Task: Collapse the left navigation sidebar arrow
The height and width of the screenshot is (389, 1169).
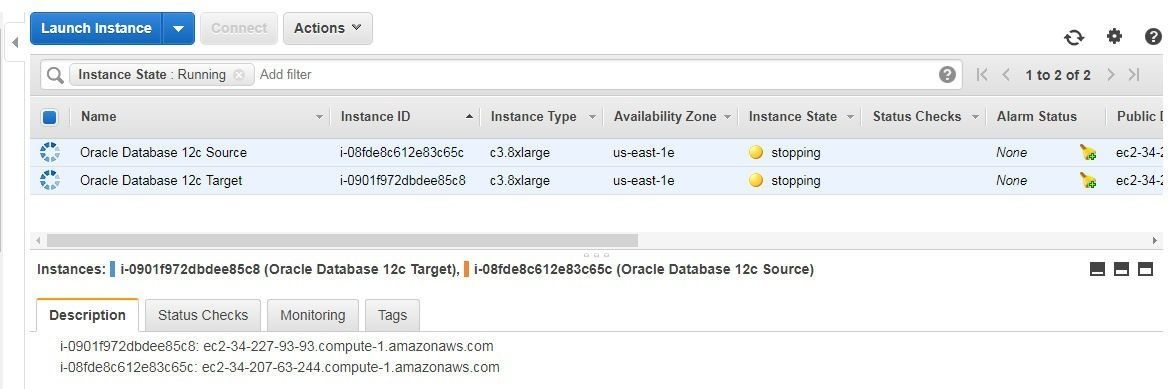Action: point(14,42)
